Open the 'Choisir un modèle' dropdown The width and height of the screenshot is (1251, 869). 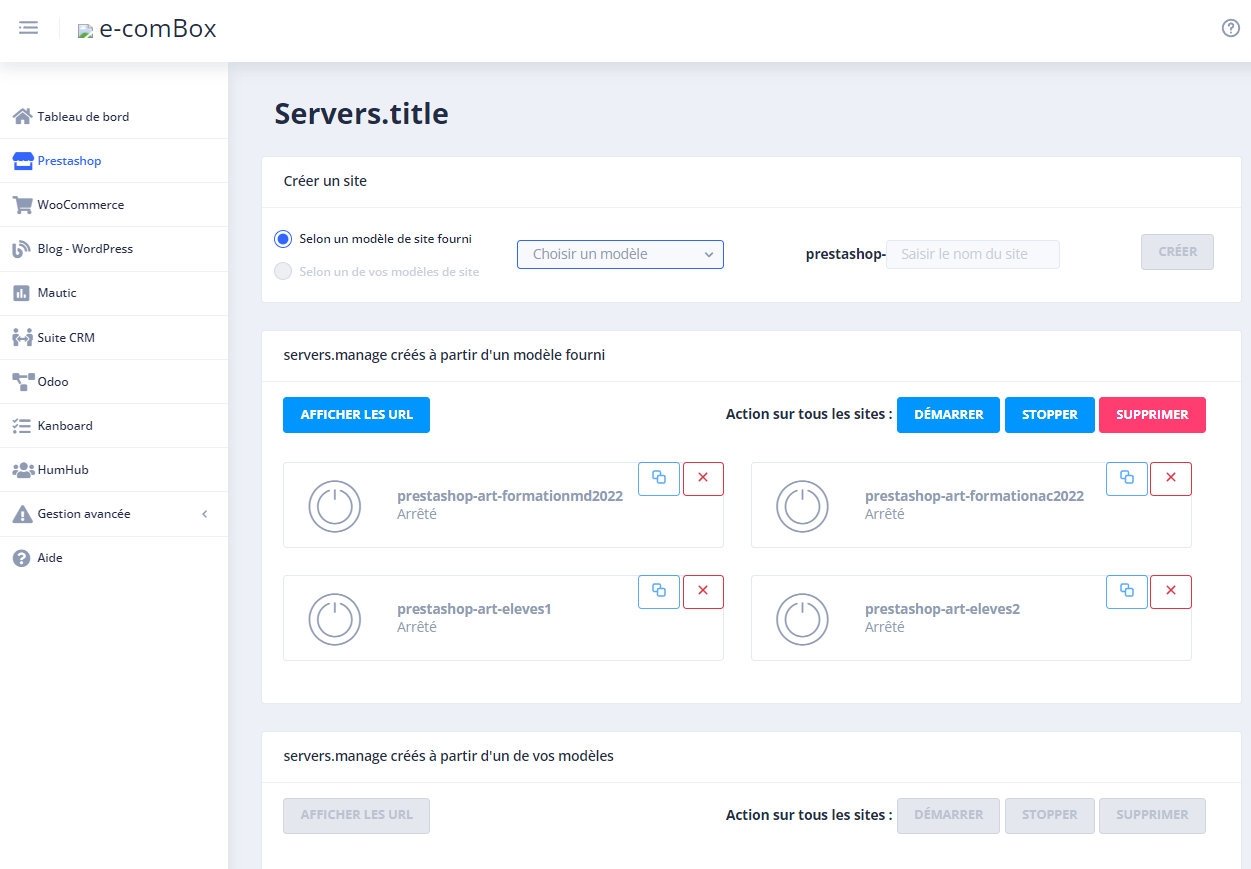(x=620, y=254)
